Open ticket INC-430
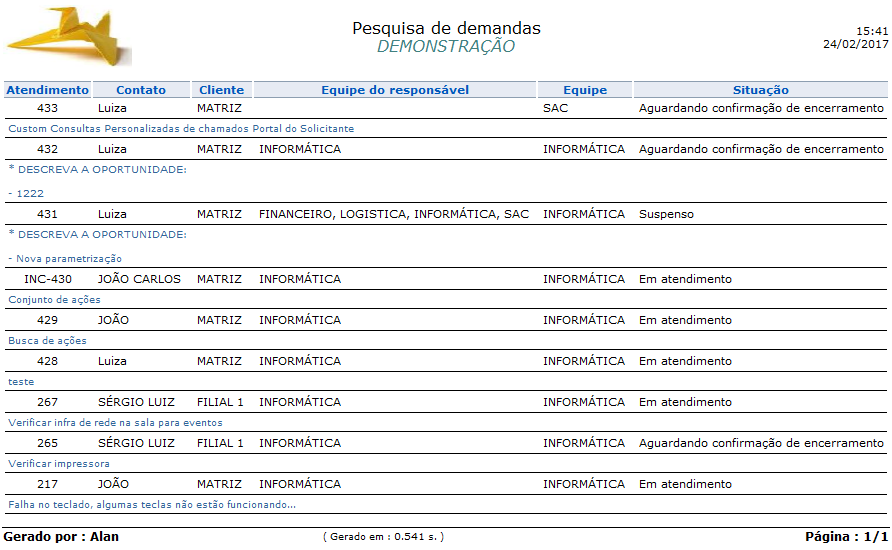The width and height of the screenshot is (892, 550). coord(48,279)
